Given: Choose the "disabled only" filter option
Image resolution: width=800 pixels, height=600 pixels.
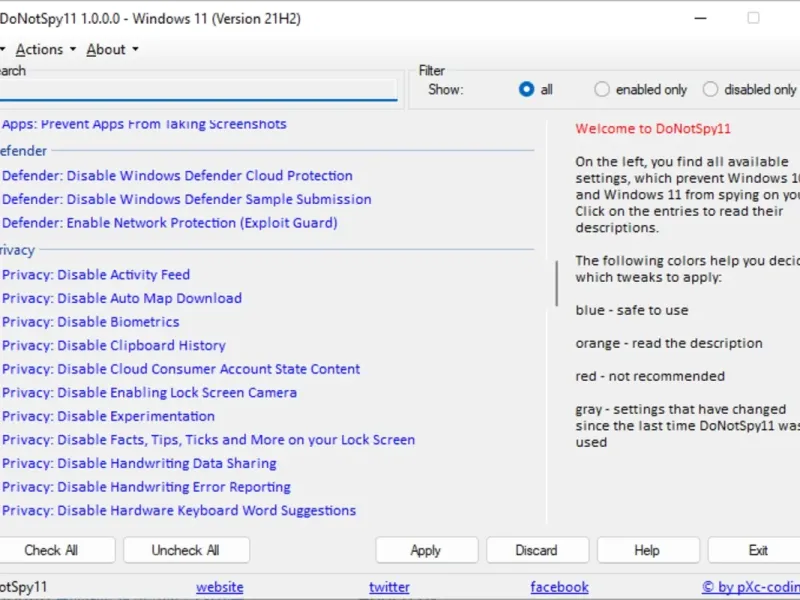Looking at the screenshot, I should 711,89.
